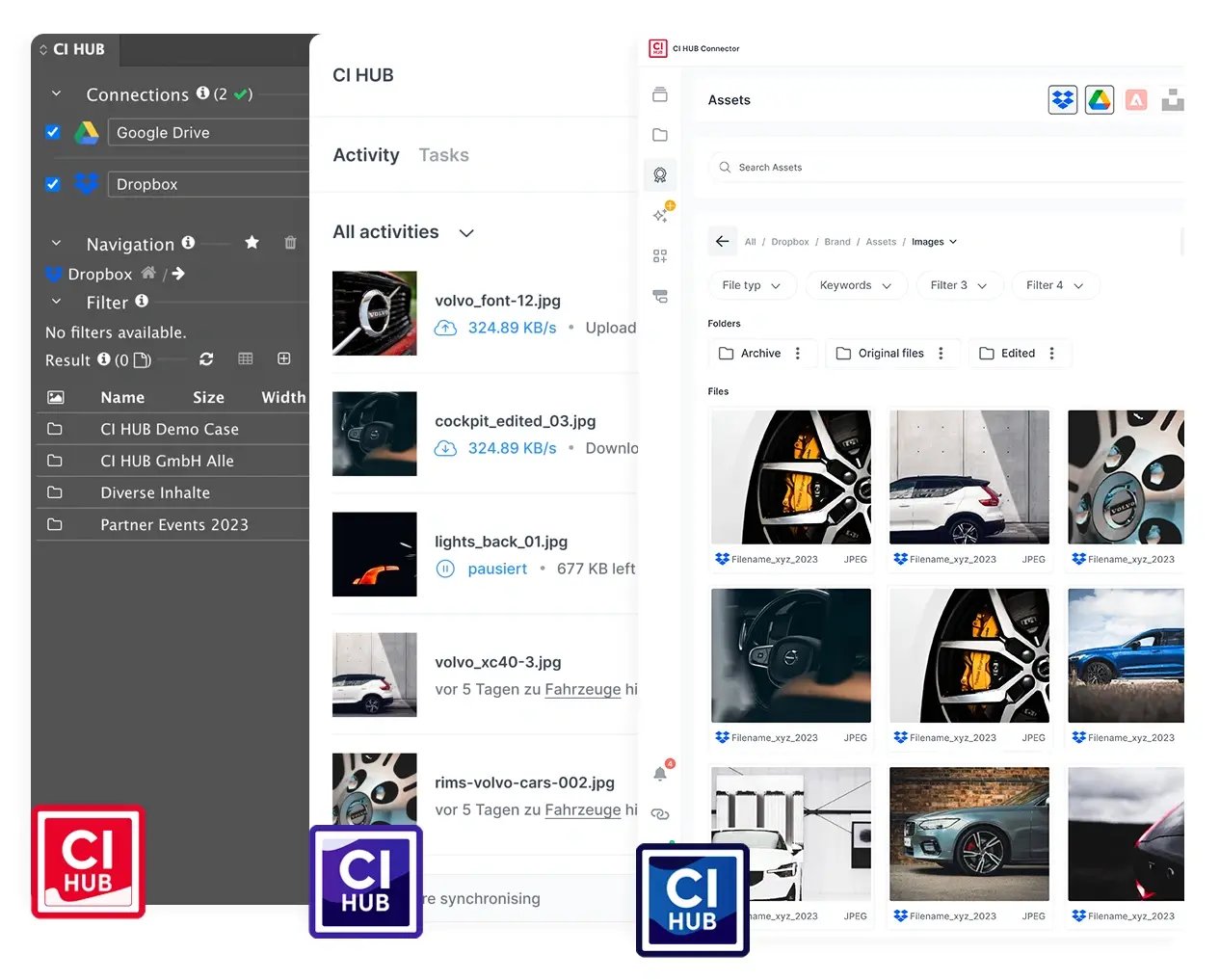Viewport: 1220px width, 980px height.
Task: Click the Filter info icon
Action: (142, 301)
